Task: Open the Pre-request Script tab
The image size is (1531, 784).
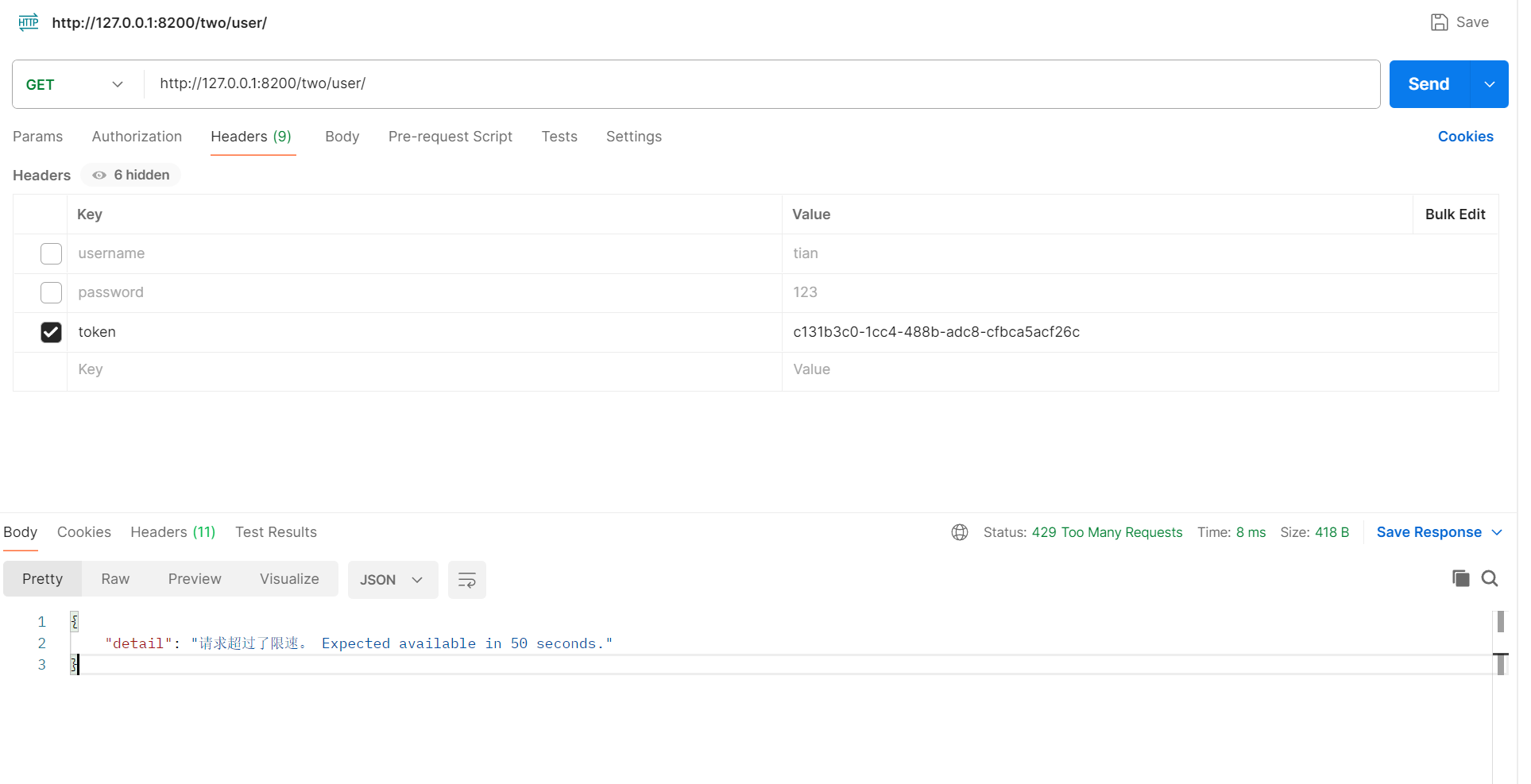Action: (450, 137)
